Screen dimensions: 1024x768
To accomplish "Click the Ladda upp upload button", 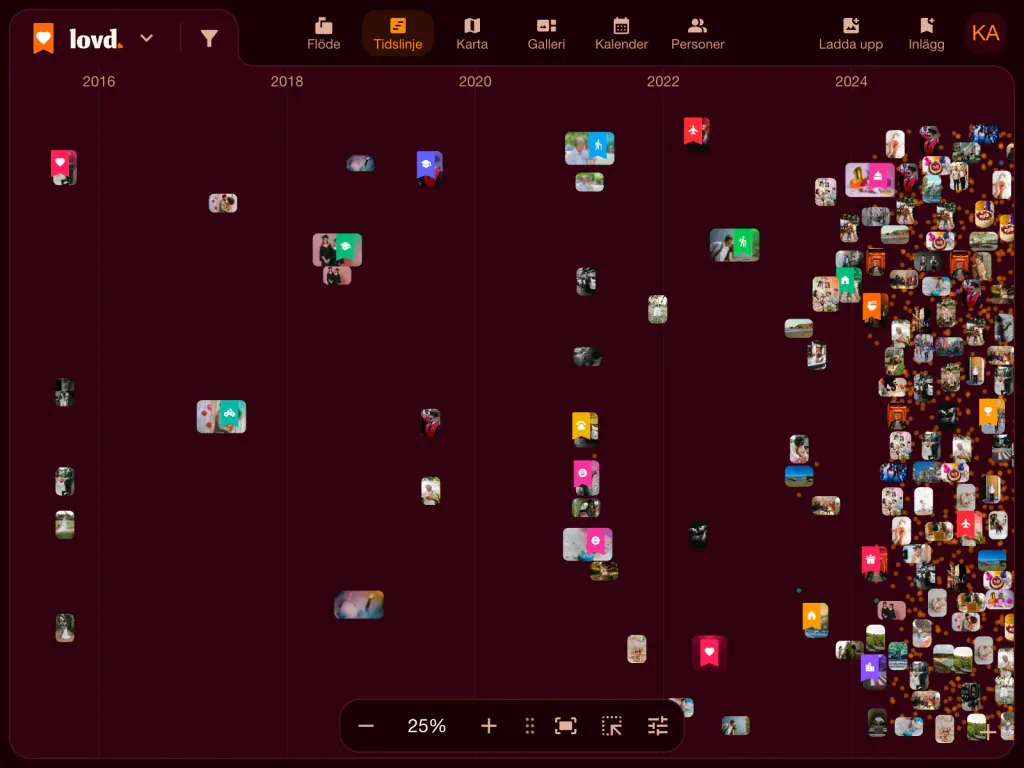I will coord(851,34).
